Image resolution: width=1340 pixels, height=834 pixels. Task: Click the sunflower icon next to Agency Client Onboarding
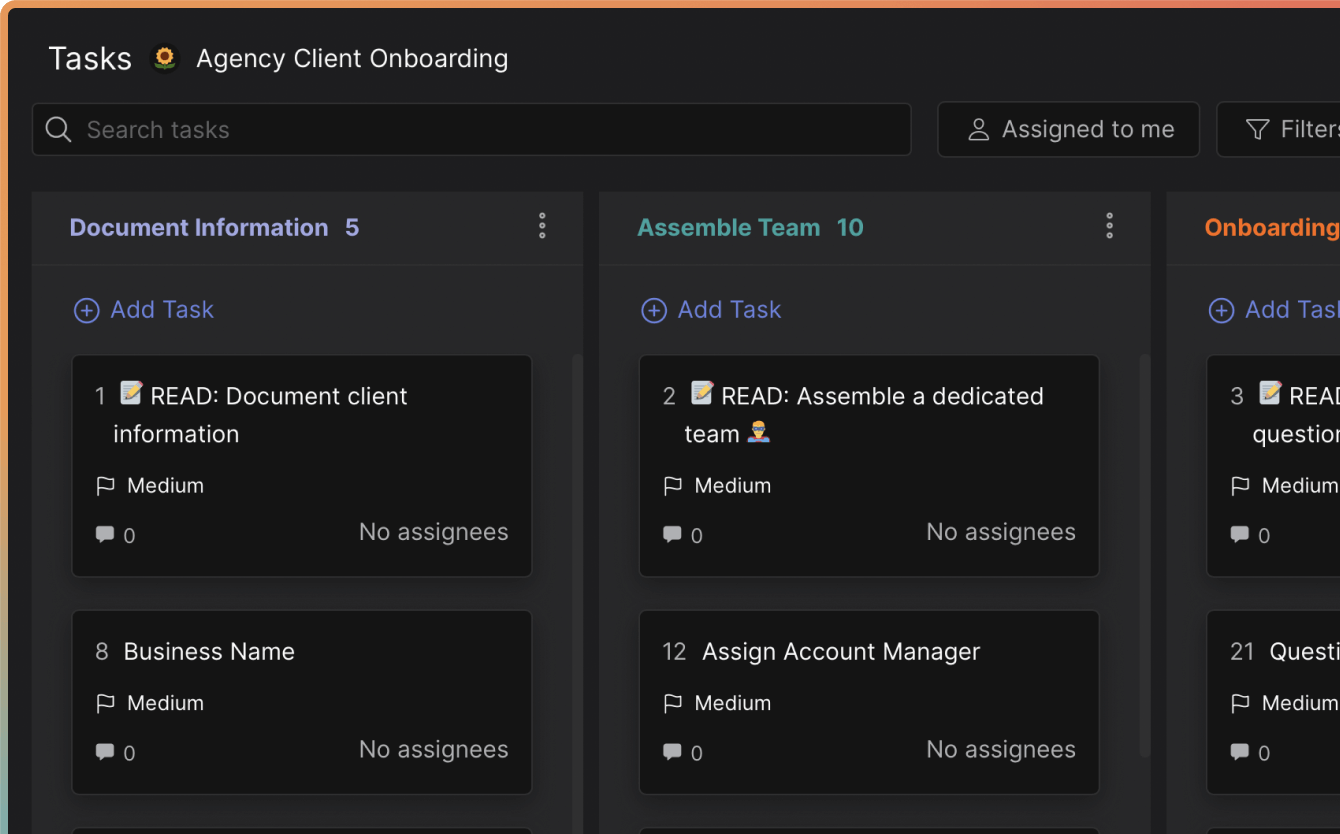point(164,58)
